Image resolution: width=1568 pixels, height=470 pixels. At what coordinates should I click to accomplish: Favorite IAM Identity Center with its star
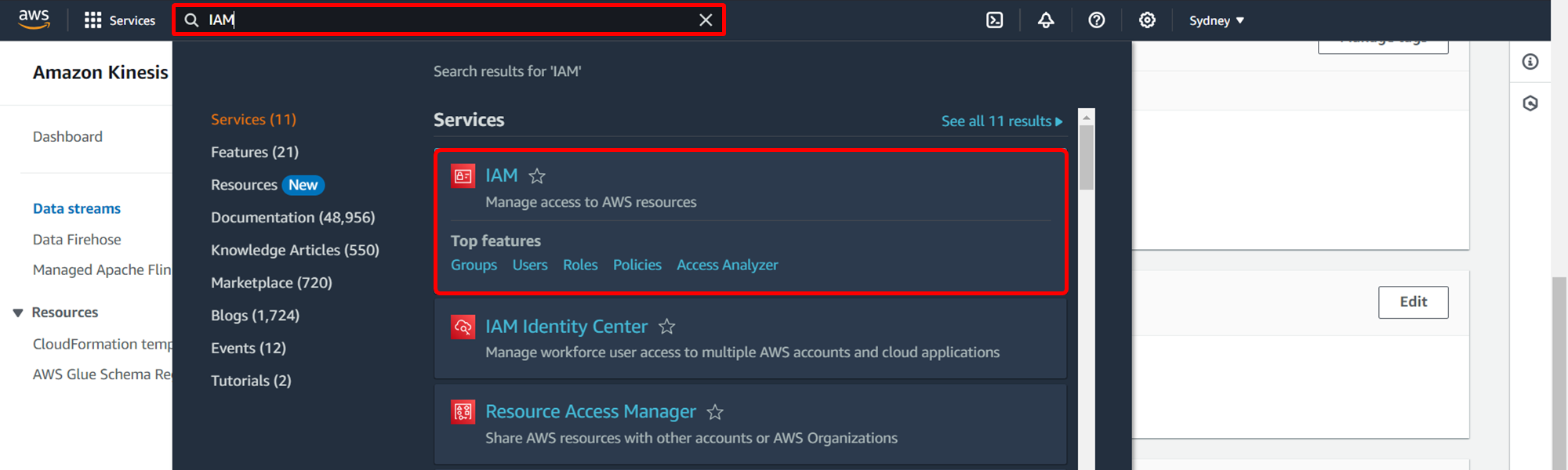pyautogui.click(x=666, y=327)
